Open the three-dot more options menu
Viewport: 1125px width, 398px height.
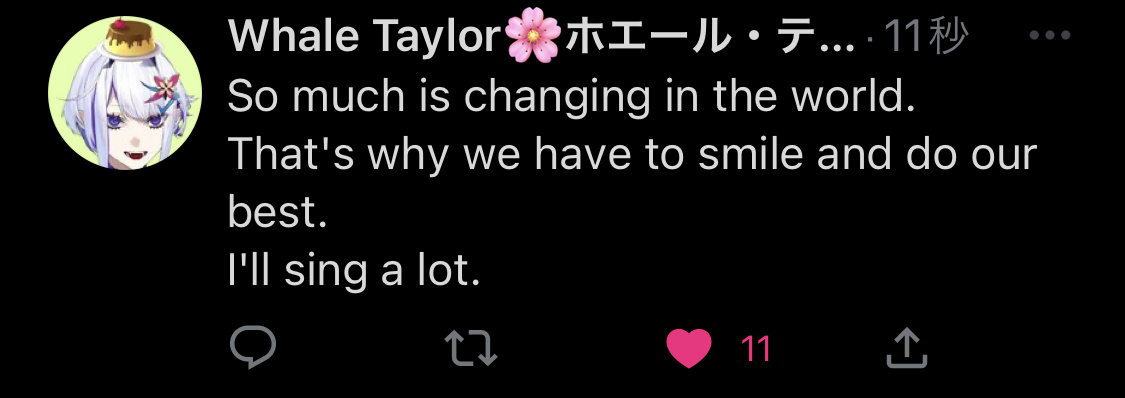1050,35
